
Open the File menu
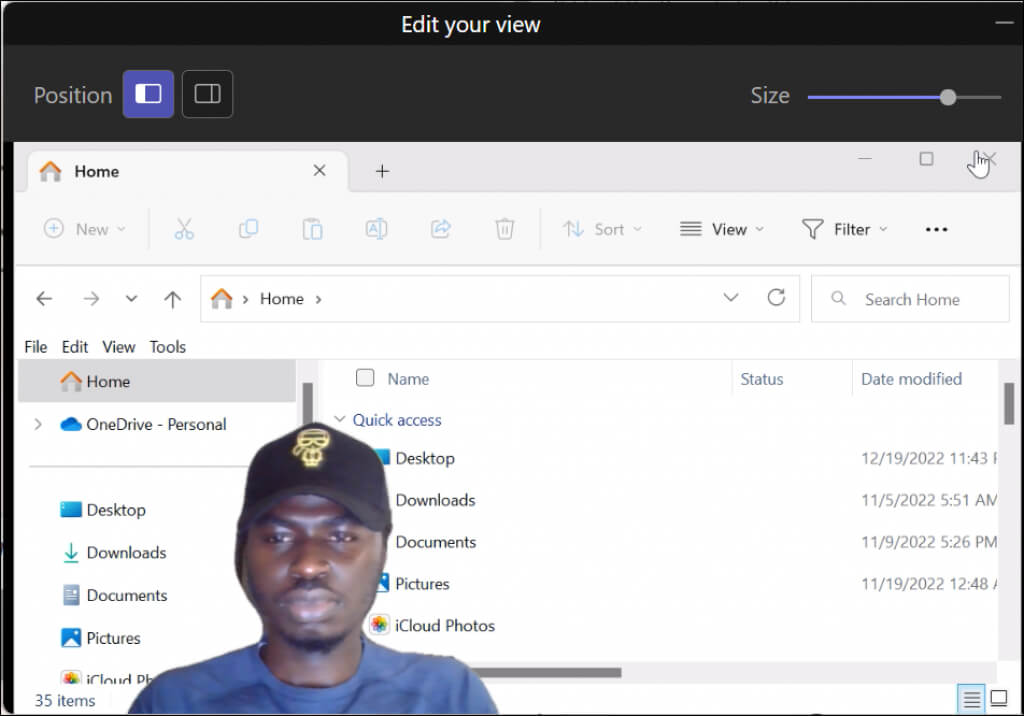click(36, 347)
